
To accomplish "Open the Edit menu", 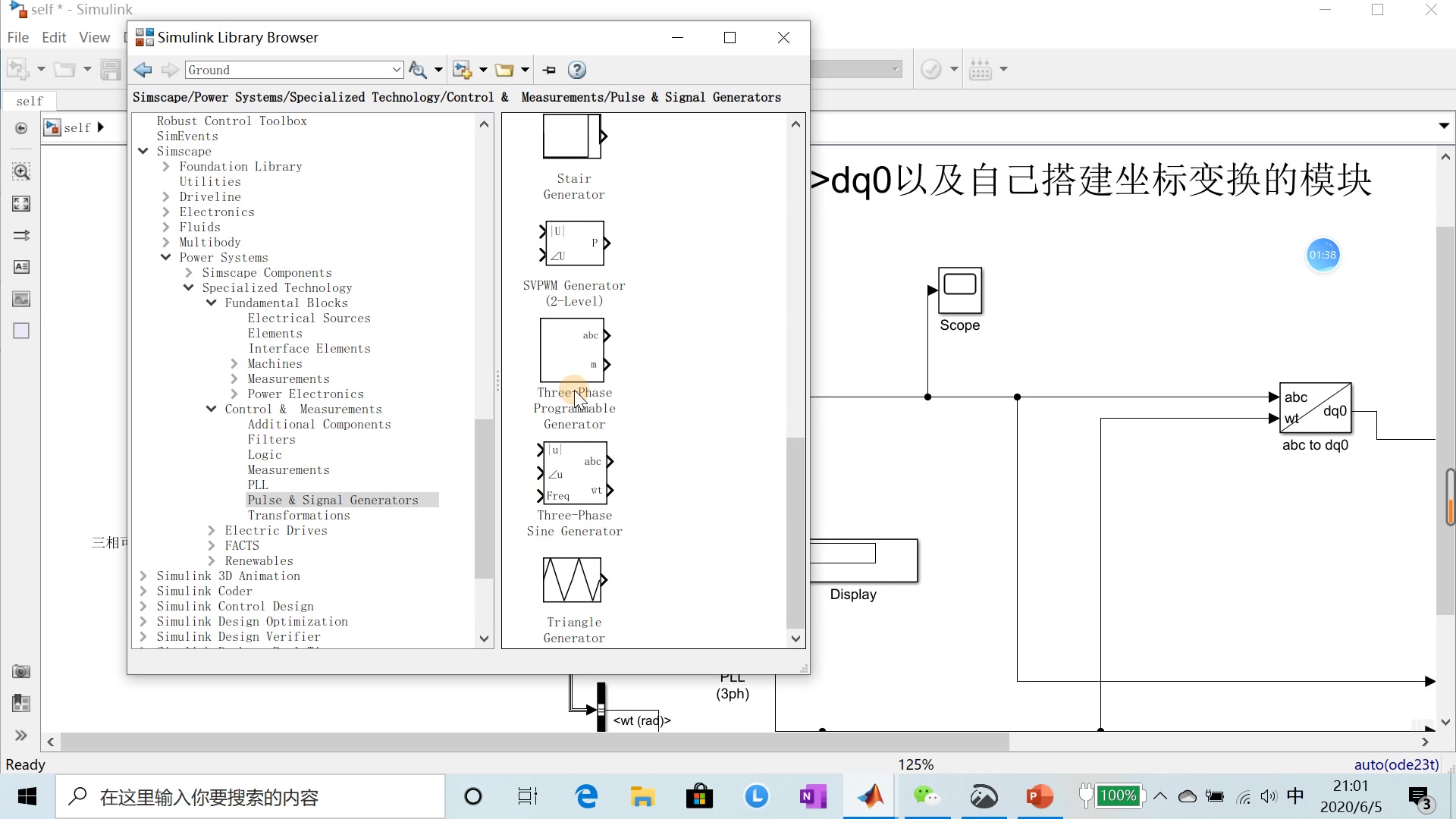I will (54, 37).
